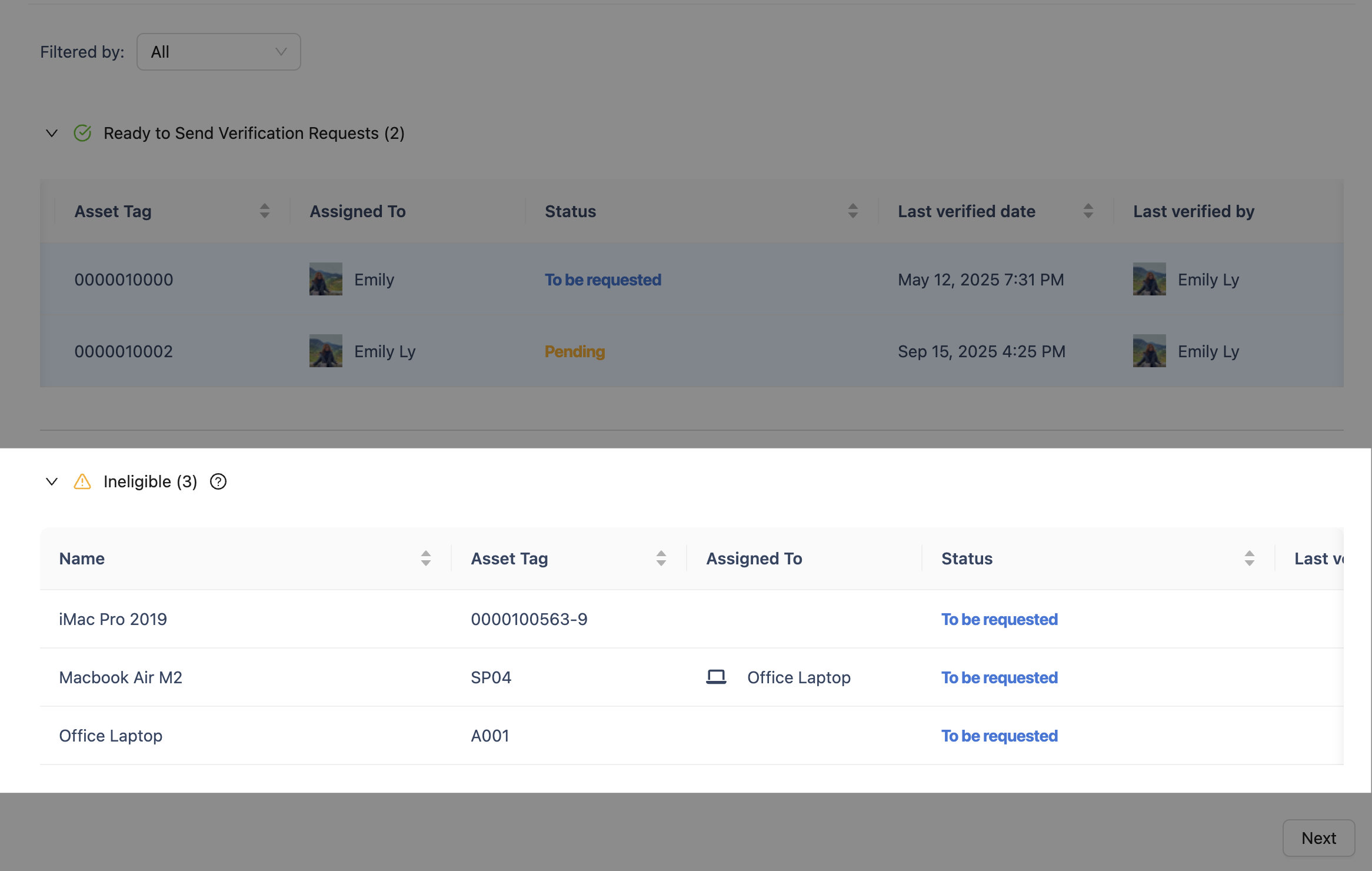This screenshot has height=871, width=1372.
Task: Click To be requested status for iMac Pro 2019
Action: [x=999, y=619]
